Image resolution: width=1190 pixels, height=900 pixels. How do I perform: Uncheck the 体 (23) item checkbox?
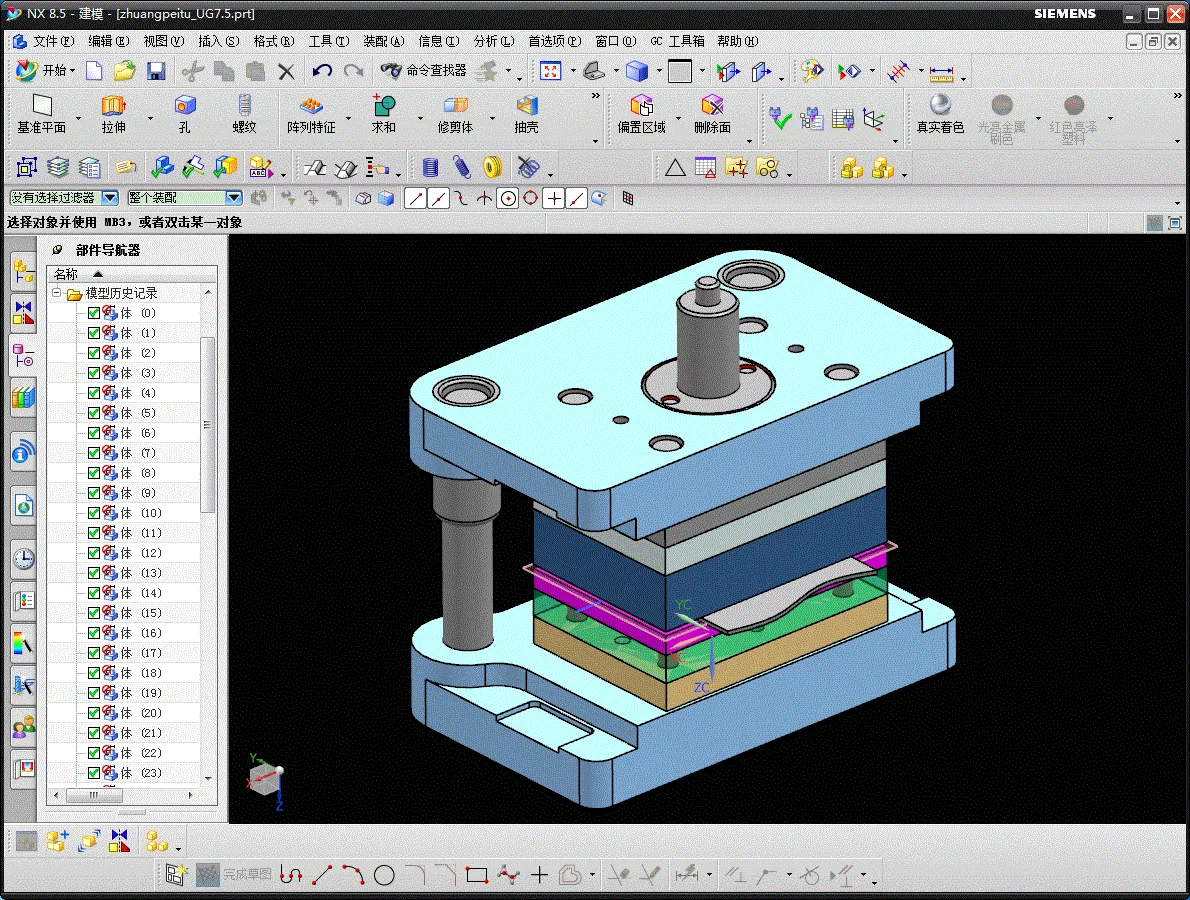coord(94,773)
